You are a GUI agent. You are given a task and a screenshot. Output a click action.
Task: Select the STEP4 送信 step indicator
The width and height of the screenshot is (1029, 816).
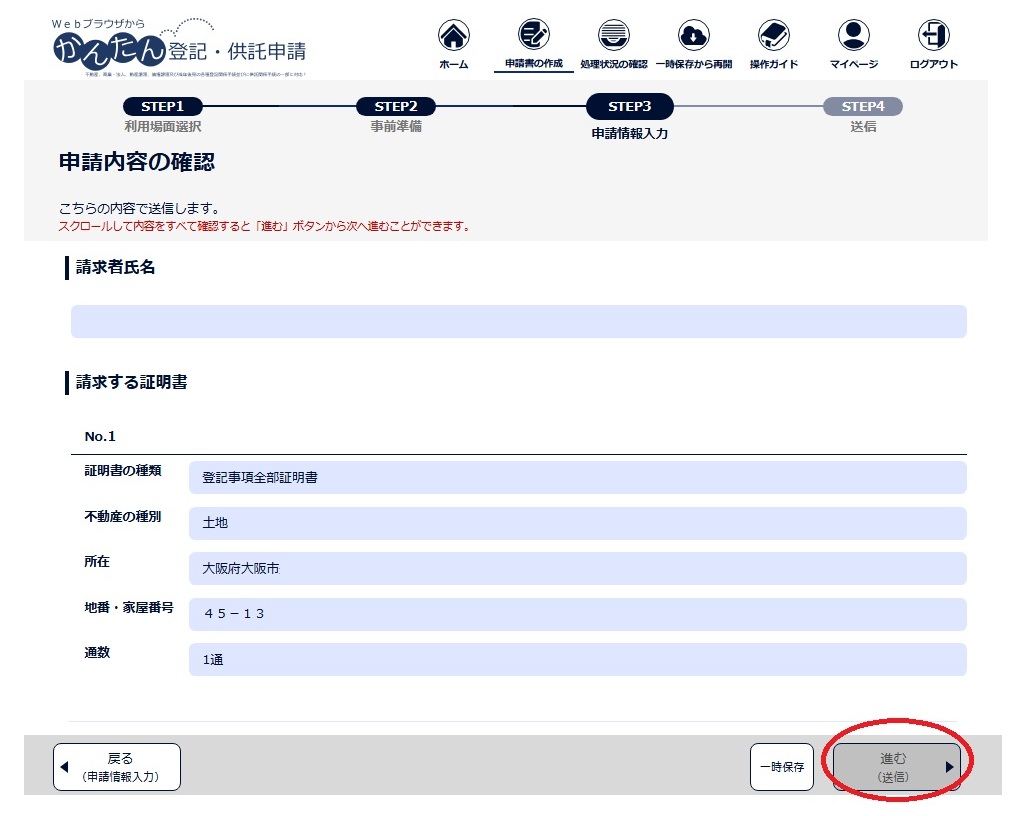click(864, 106)
